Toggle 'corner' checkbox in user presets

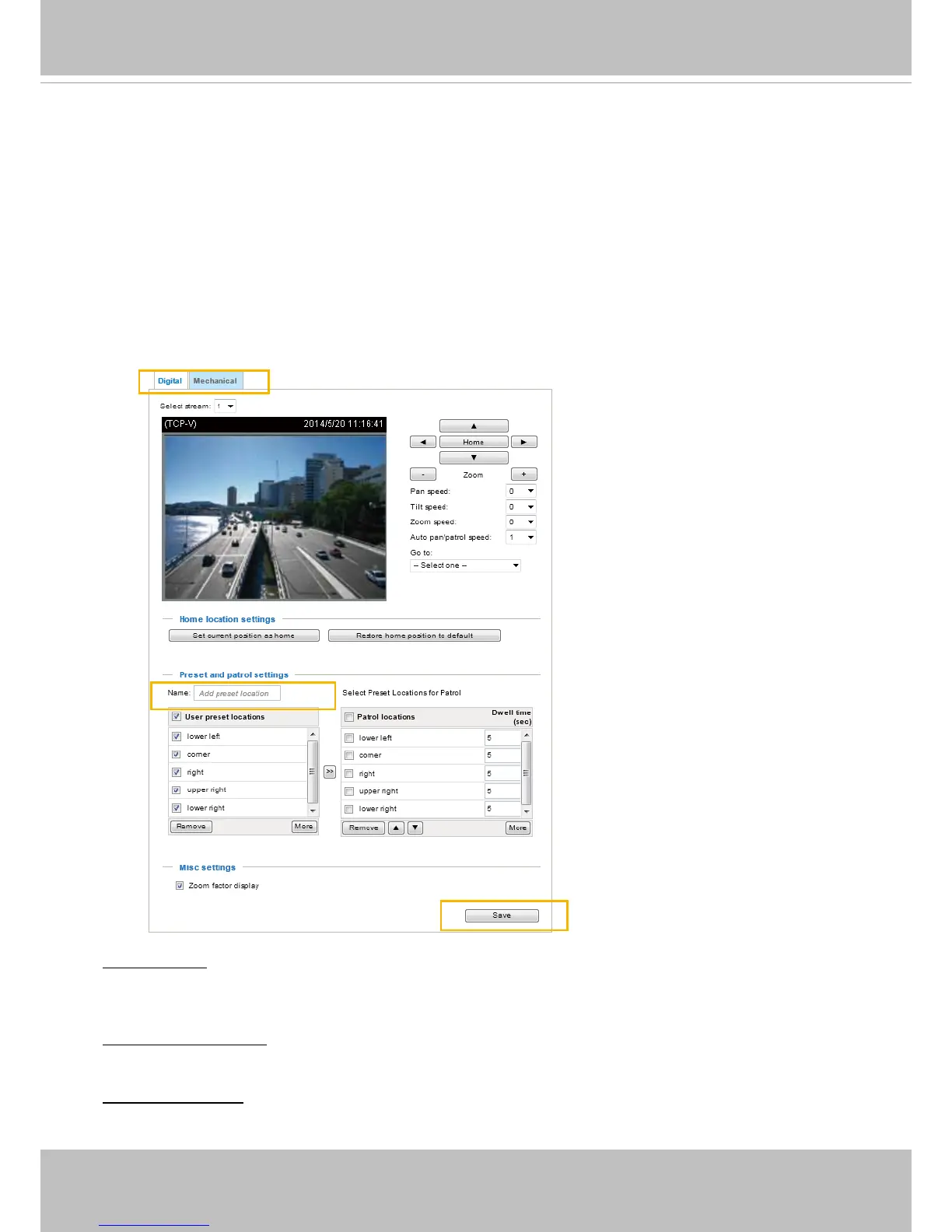(177, 754)
